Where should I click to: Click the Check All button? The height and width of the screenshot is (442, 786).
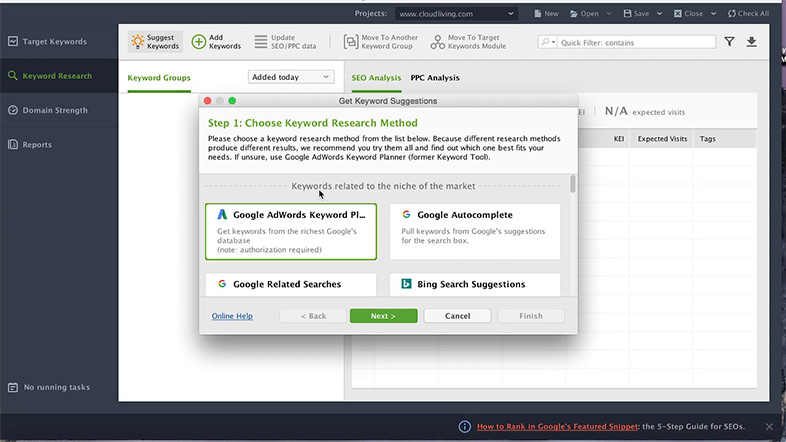[748, 14]
